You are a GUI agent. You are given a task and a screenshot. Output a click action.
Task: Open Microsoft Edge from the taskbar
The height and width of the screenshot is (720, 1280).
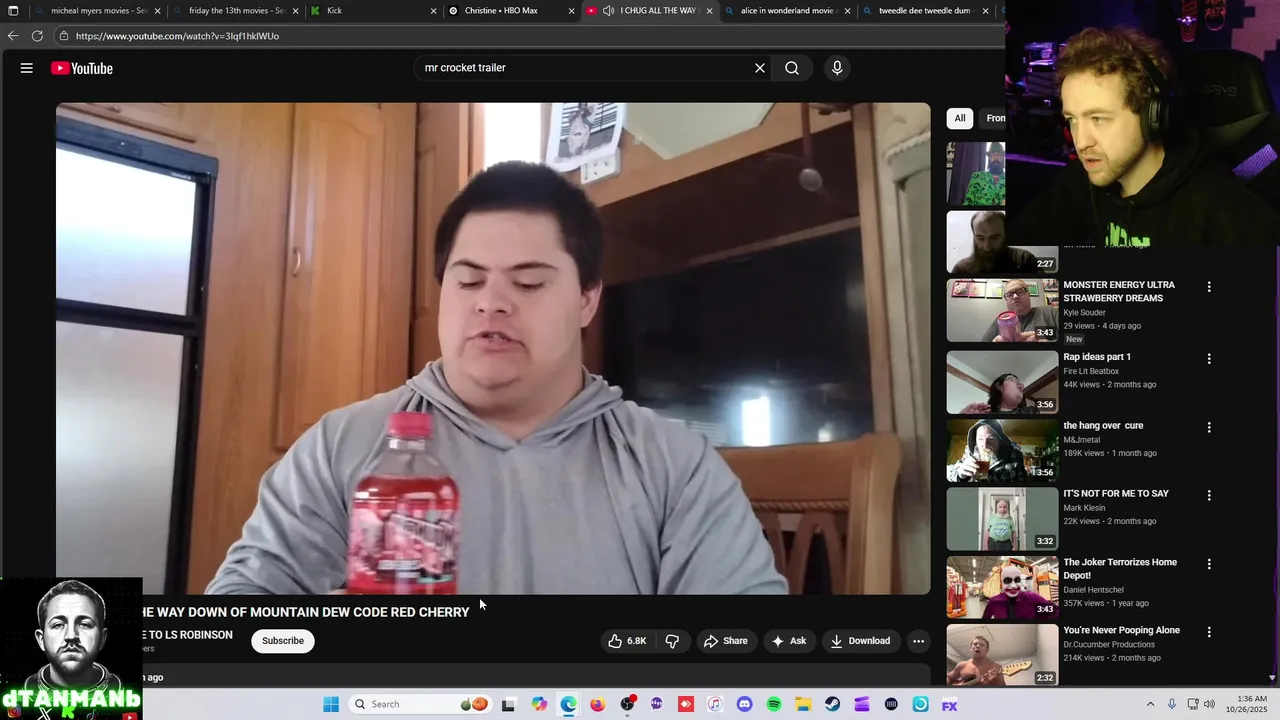(568, 704)
